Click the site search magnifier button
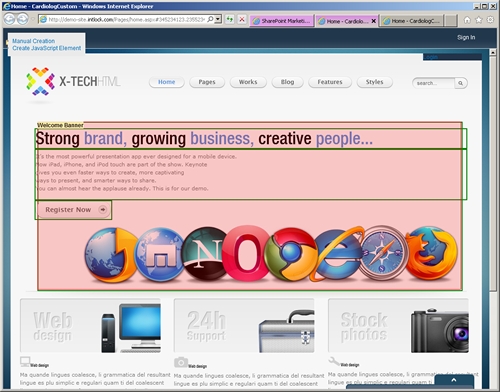The height and width of the screenshot is (392, 500). point(461,83)
